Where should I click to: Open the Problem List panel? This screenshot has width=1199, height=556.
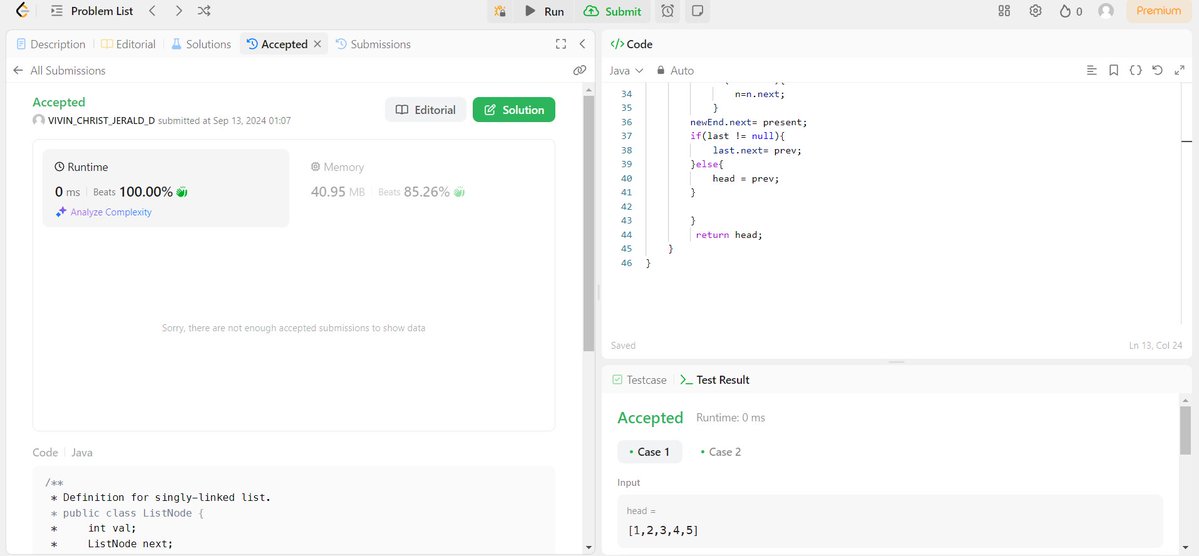[x=92, y=11]
